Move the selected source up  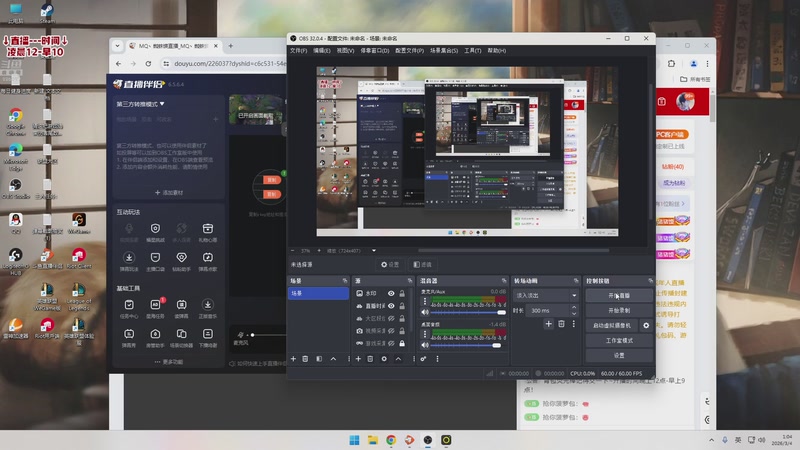click(398, 359)
